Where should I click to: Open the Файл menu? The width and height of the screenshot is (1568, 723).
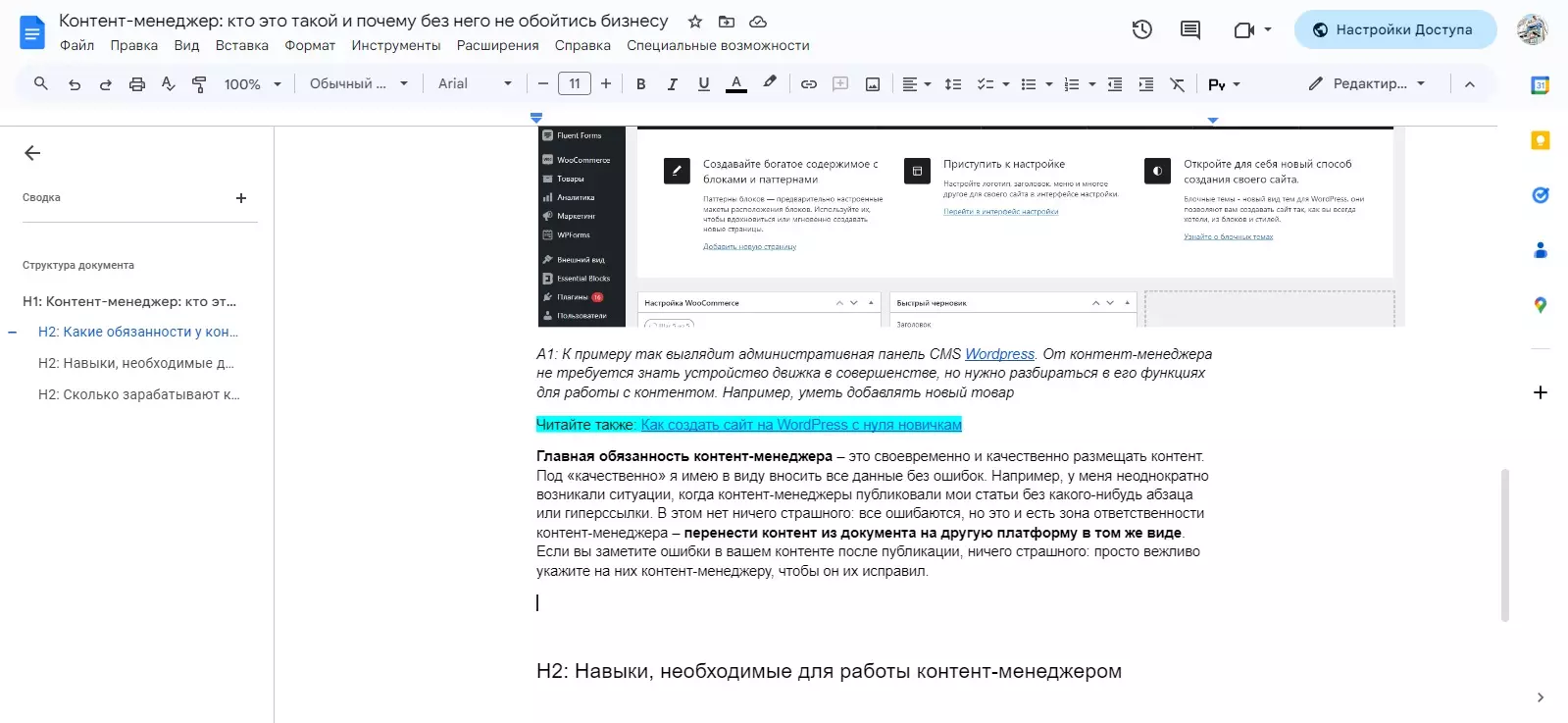[x=76, y=45]
